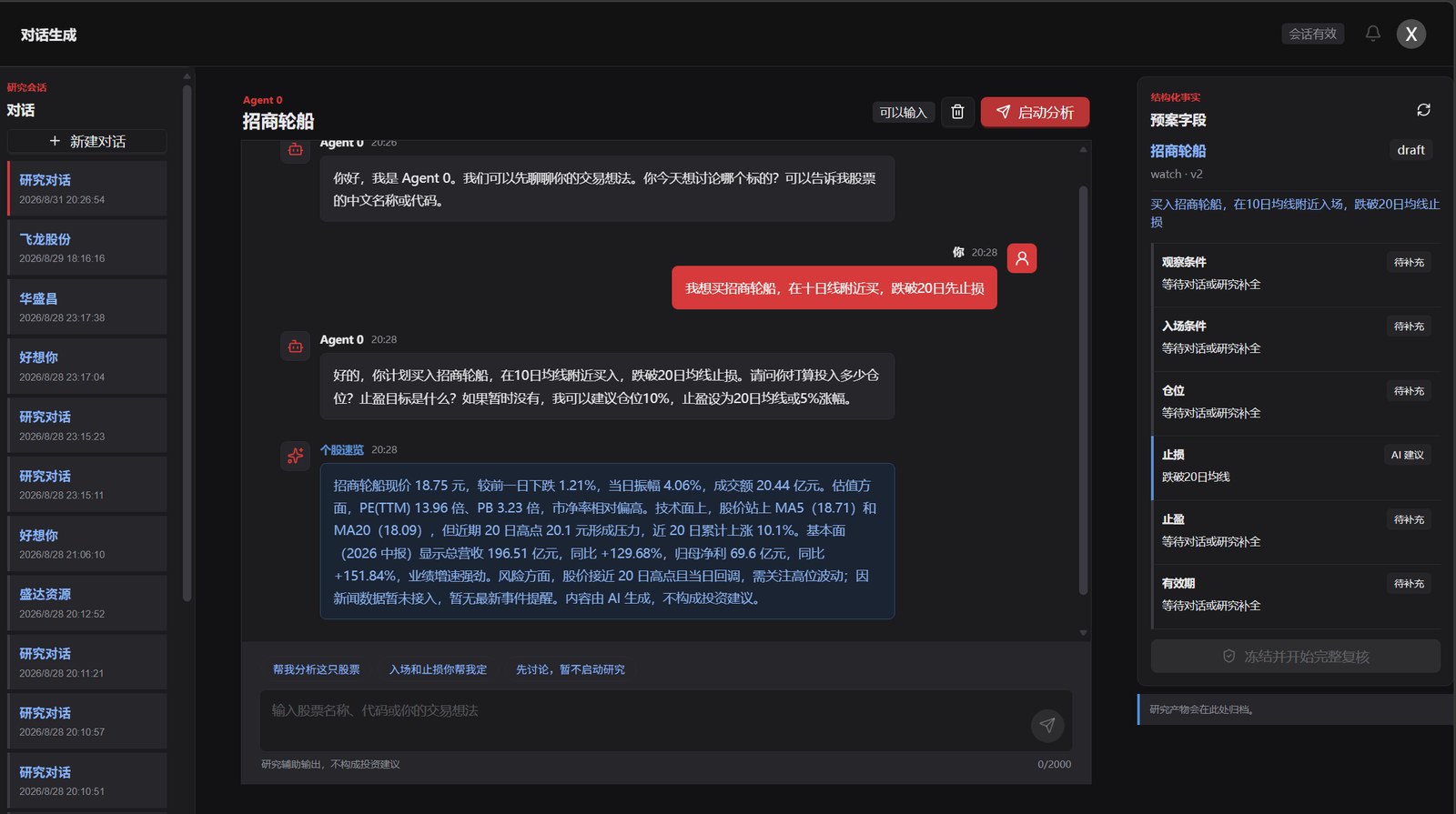Viewport: 1456px width, 814px height.
Task: Click the red user avatar beside your message
Action: coord(1022,258)
